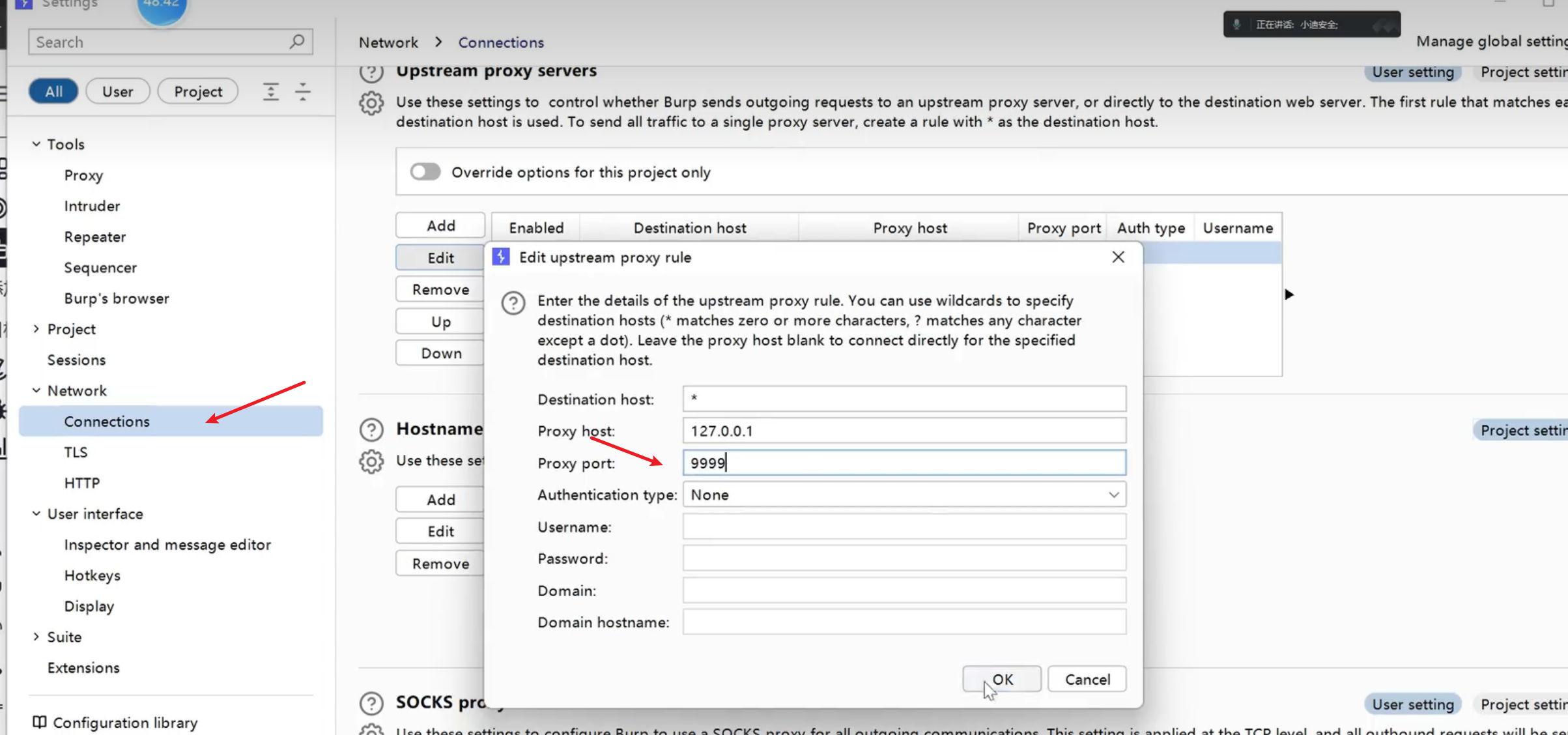Viewport: 1568px width, 735px height.
Task: Click the collapse all sections icon
Action: pos(303,91)
